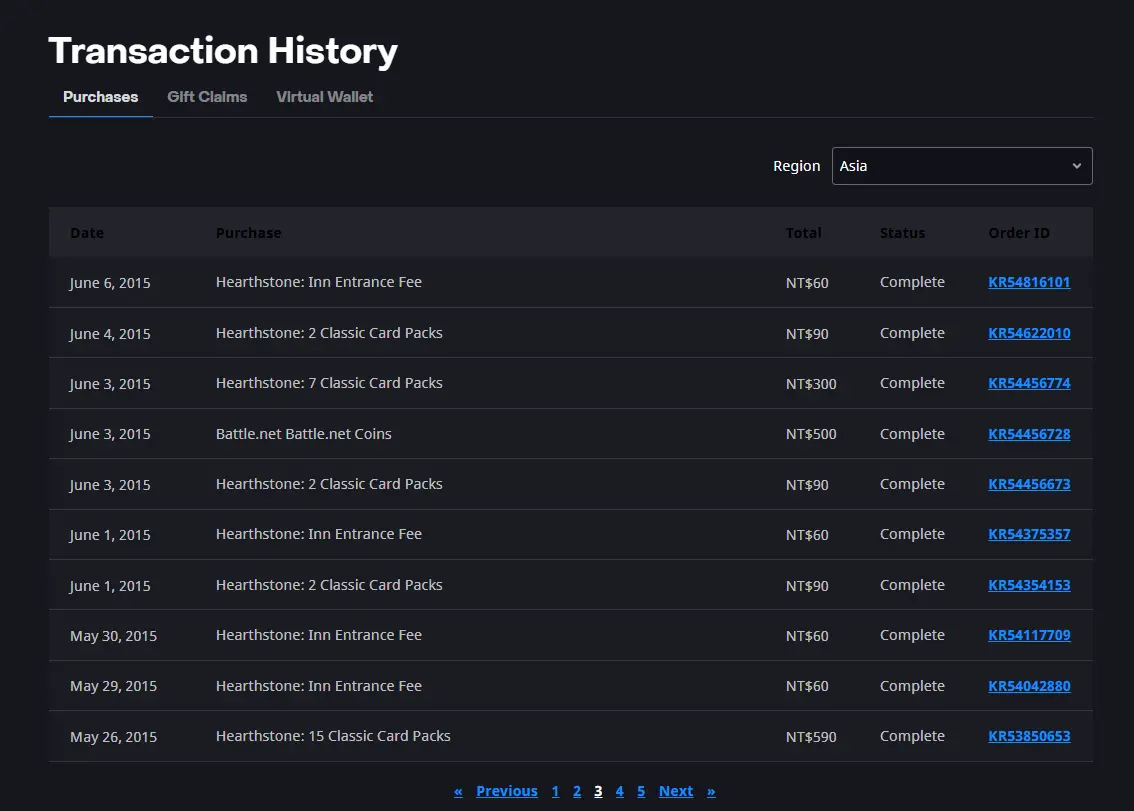1134x811 pixels.
Task: Click the Purchase column header
Action: click(249, 233)
